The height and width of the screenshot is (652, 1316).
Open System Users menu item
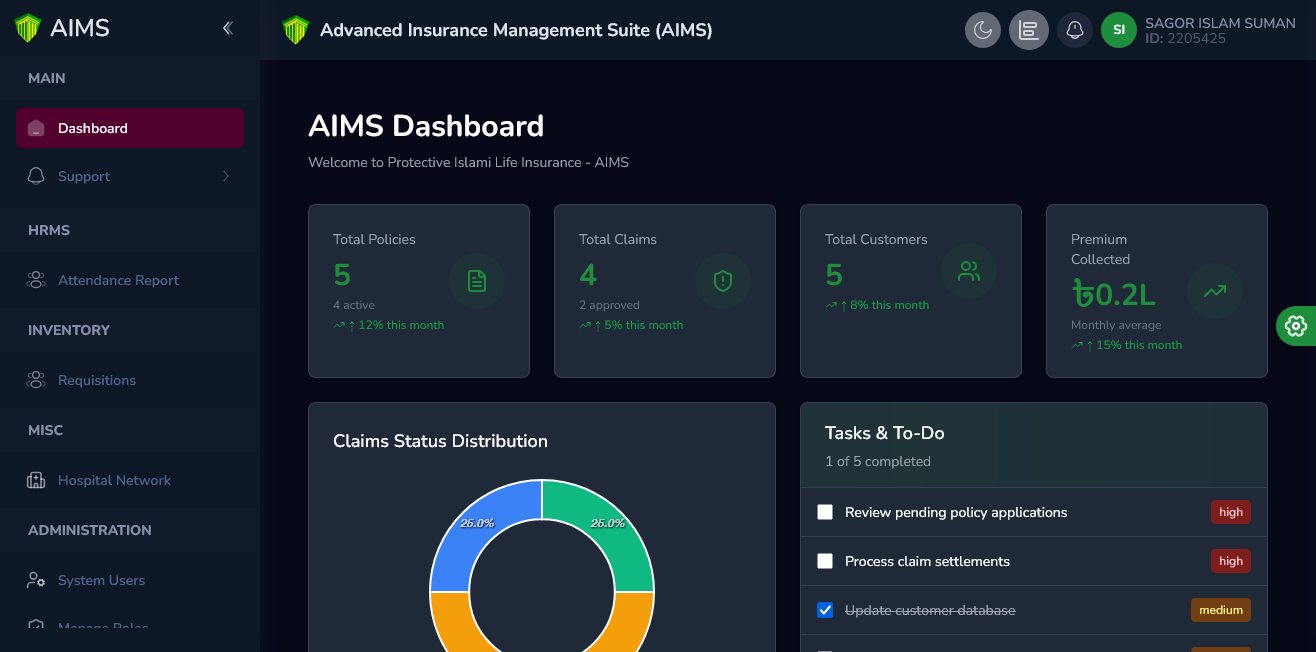point(130,580)
